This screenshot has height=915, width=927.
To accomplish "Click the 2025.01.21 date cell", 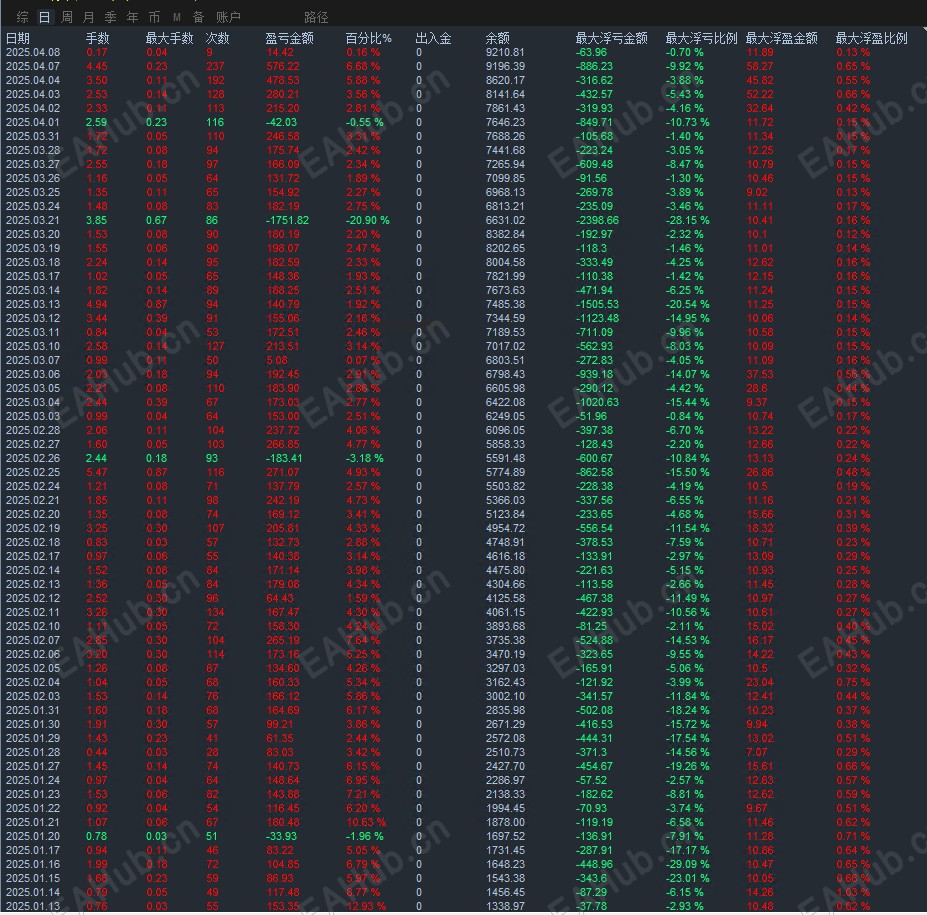I will click(x=33, y=822).
